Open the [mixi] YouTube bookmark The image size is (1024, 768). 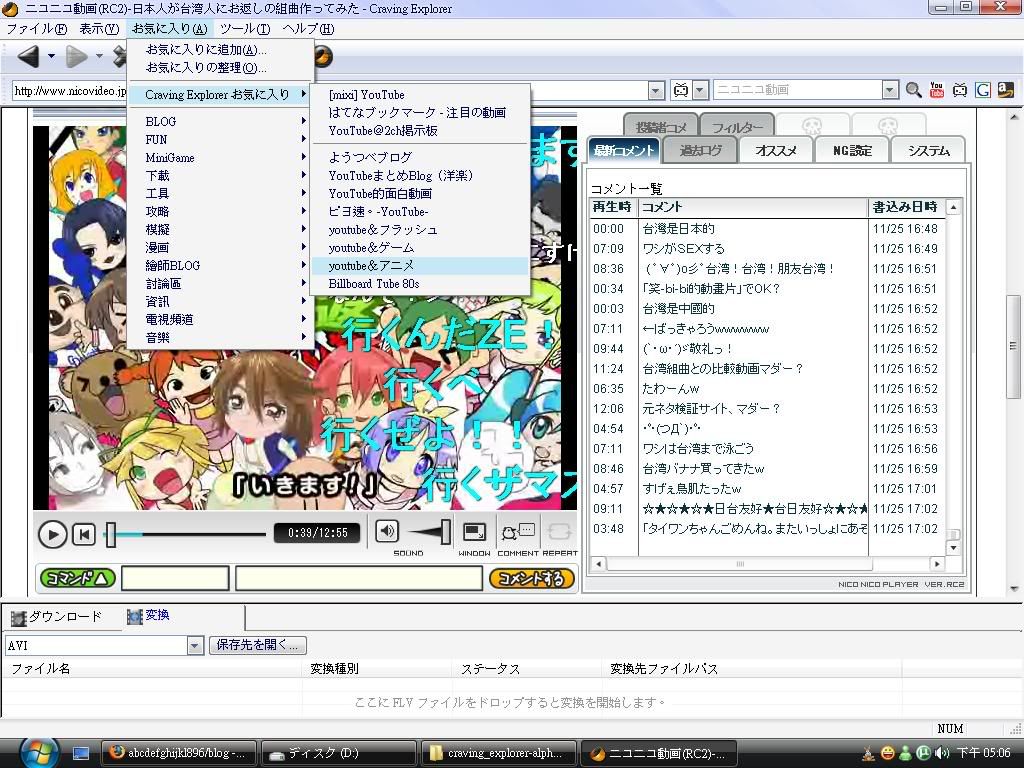tap(420, 95)
